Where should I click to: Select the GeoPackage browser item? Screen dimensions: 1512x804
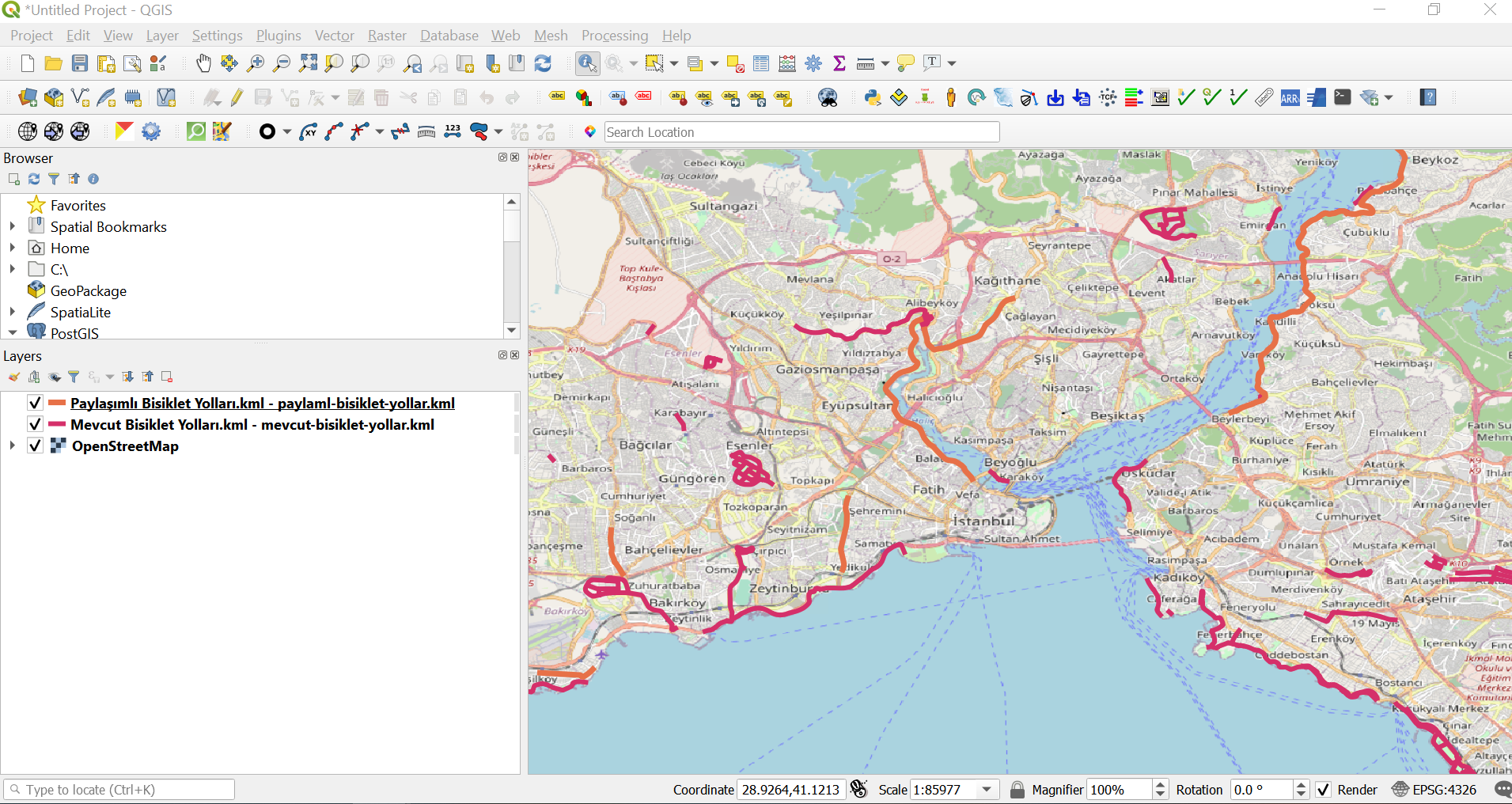88,291
